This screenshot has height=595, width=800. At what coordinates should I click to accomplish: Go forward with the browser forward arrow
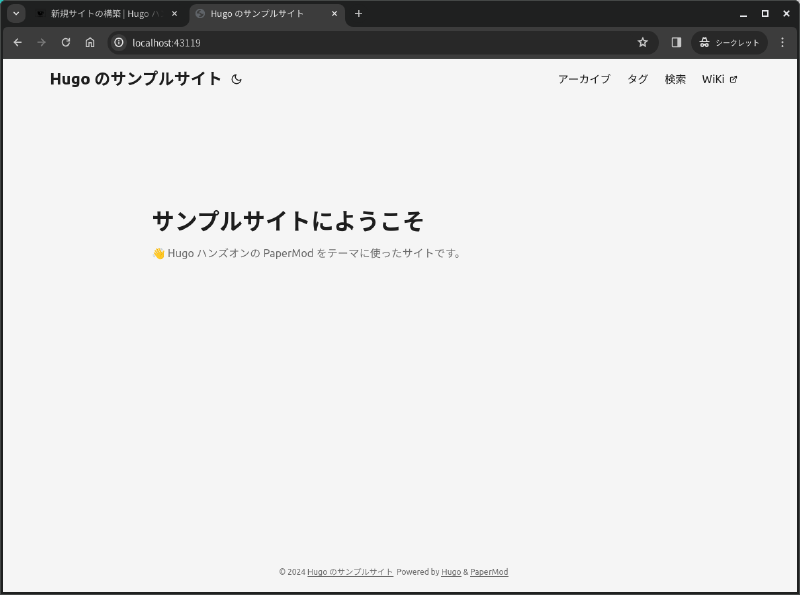(x=41, y=42)
